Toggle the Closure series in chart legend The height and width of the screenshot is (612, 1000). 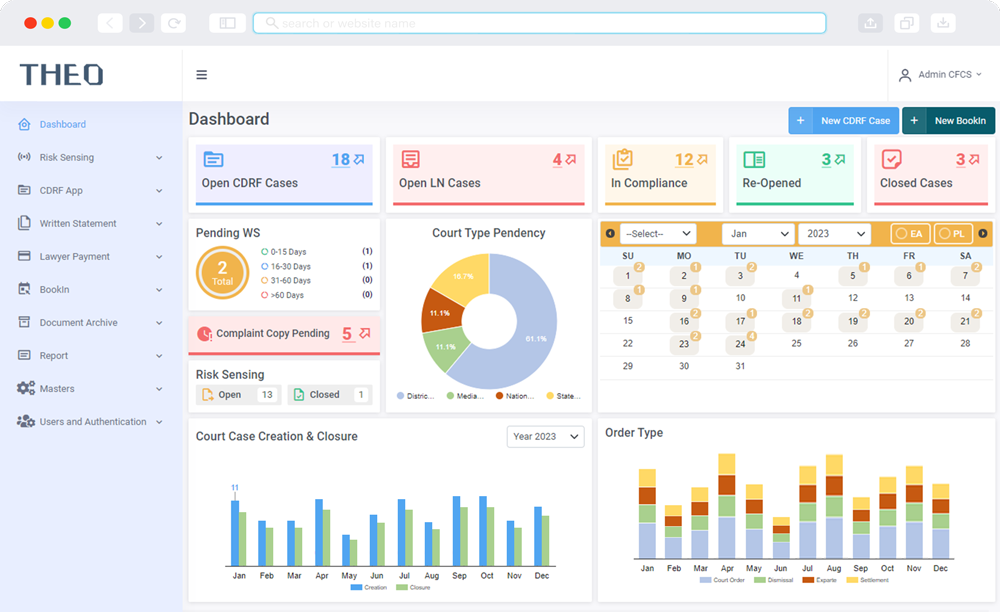click(413, 587)
